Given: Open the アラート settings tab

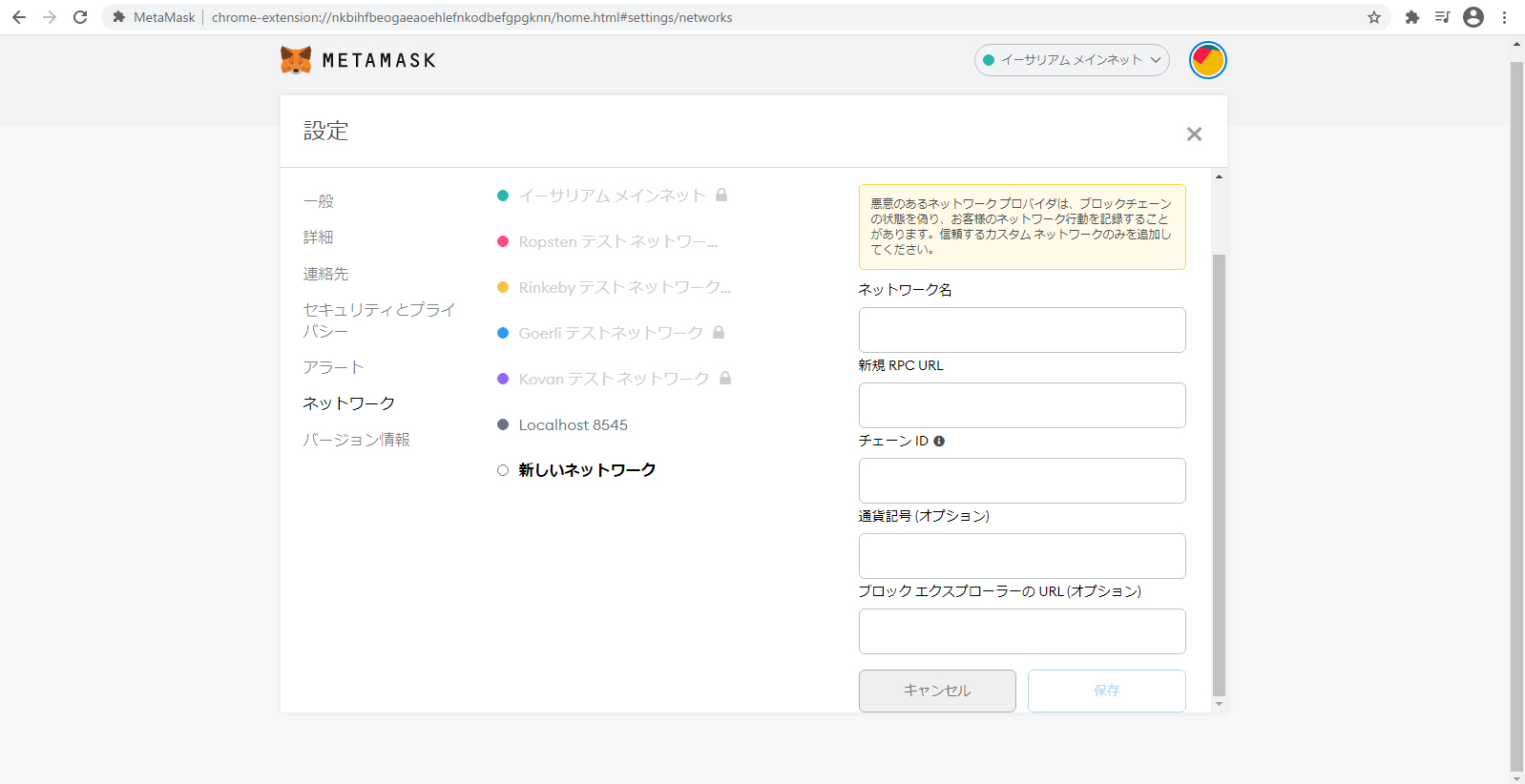Looking at the screenshot, I should 333,367.
